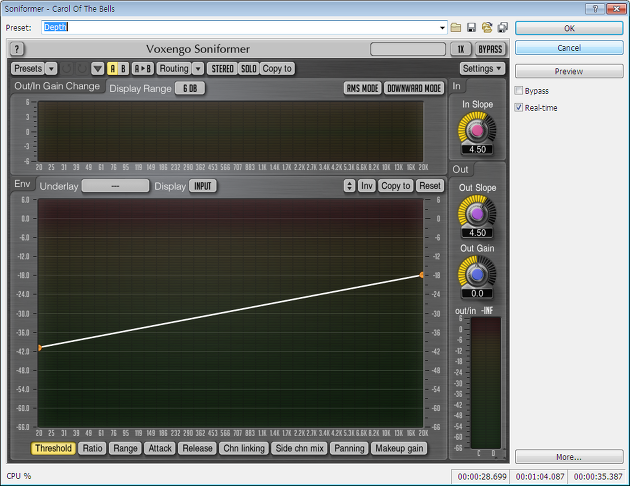Click the Inv button

[x=366, y=186]
